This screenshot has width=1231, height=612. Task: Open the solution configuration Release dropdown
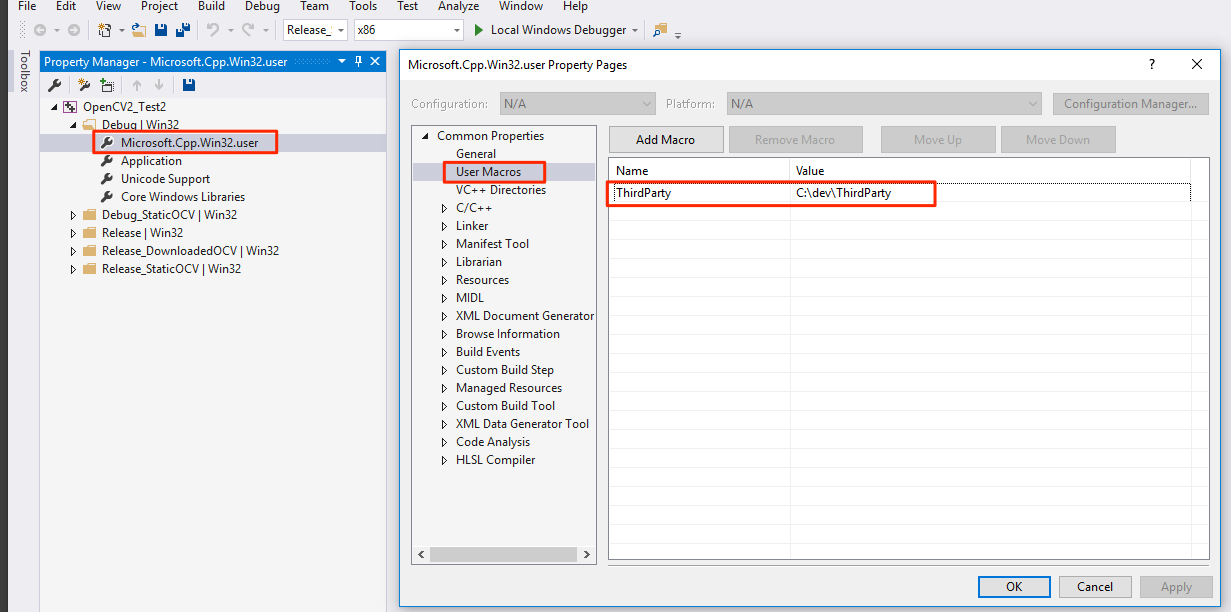point(341,30)
